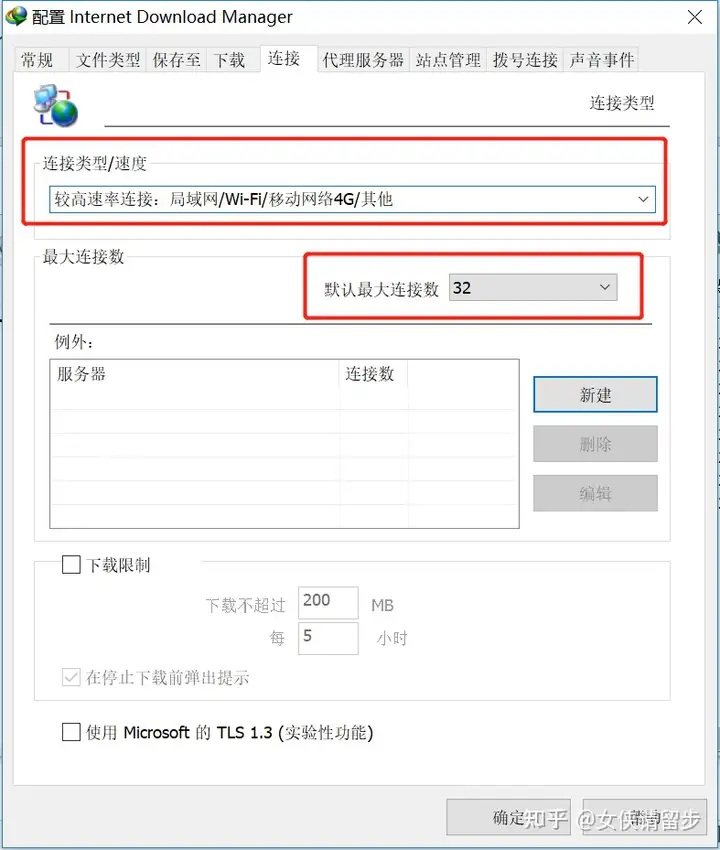720x850 pixels.
Task: Toggle the 在停止下载前弹出提示 checkbox
Action: coord(71,677)
